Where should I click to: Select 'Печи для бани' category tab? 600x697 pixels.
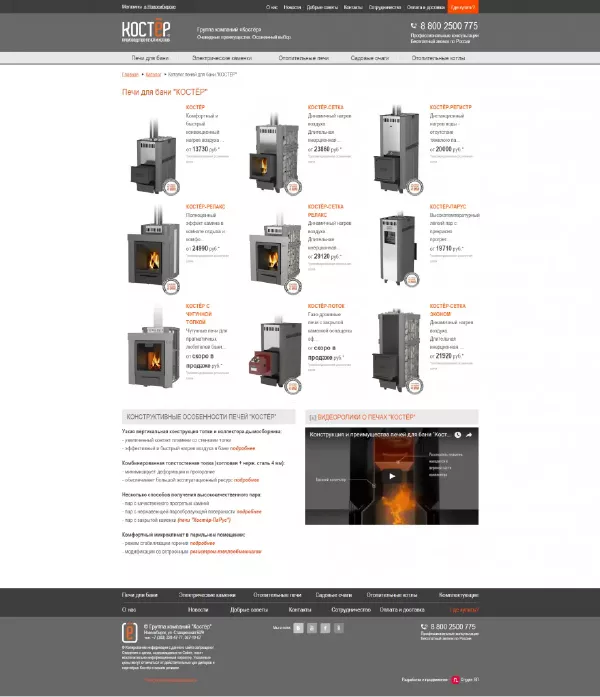click(x=150, y=58)
